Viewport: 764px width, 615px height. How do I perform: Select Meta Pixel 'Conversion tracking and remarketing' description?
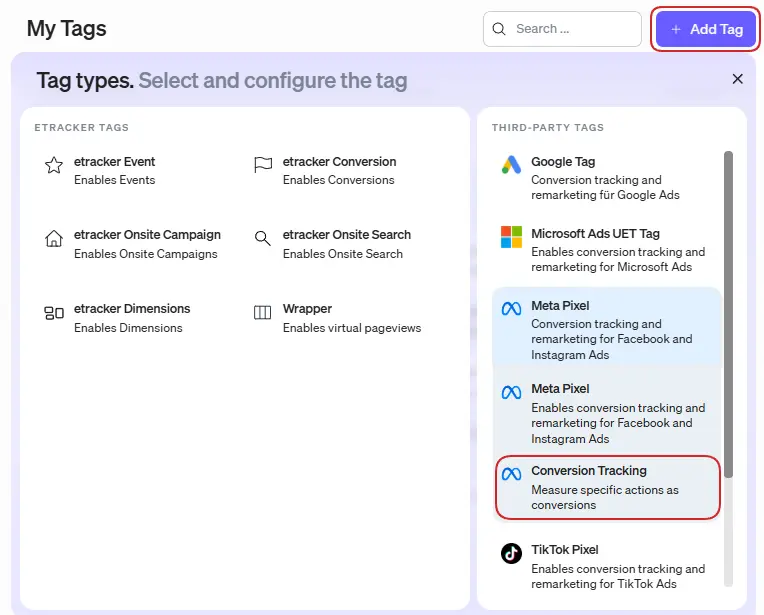point(611,339)
